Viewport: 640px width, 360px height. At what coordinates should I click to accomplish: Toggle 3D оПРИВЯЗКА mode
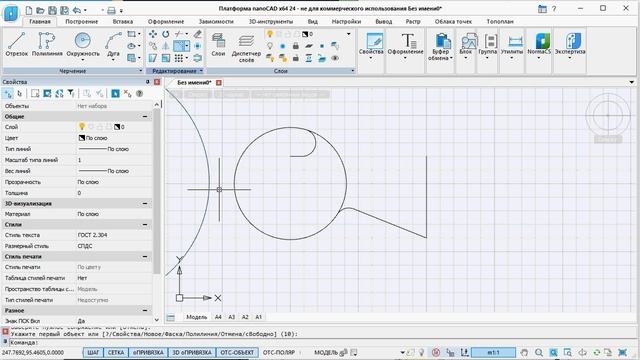(192, 352)
